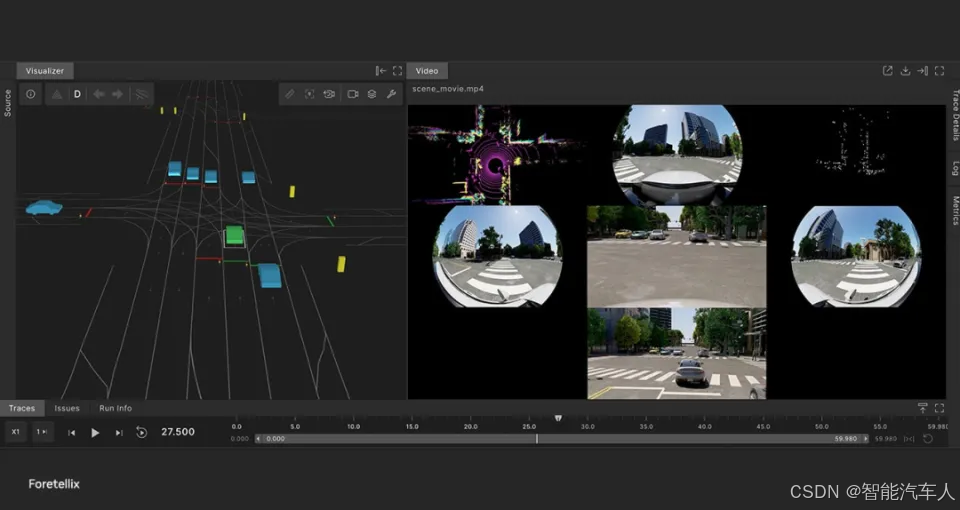Select the Video tab

[x=427, y=71]
